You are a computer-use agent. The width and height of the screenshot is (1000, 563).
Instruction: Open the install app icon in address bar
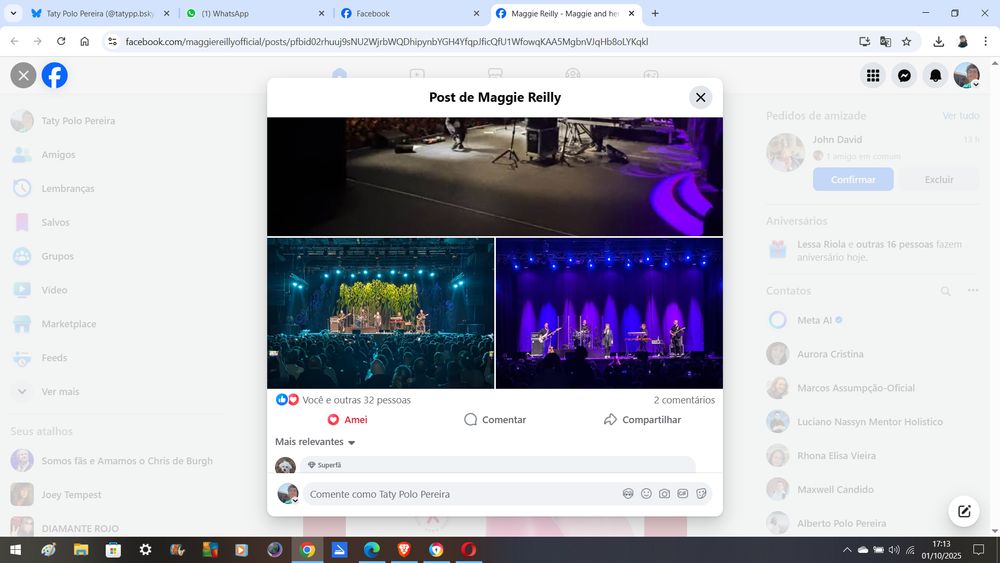pos(864,41)
